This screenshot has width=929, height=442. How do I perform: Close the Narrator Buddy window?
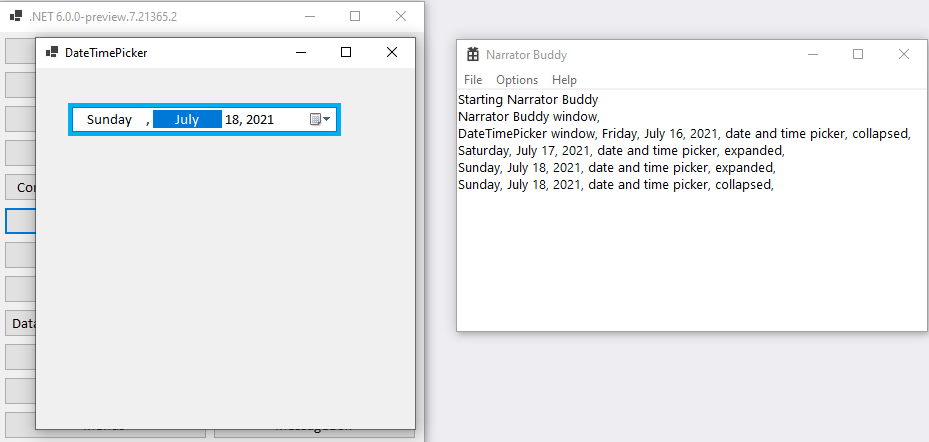point(904,55)
